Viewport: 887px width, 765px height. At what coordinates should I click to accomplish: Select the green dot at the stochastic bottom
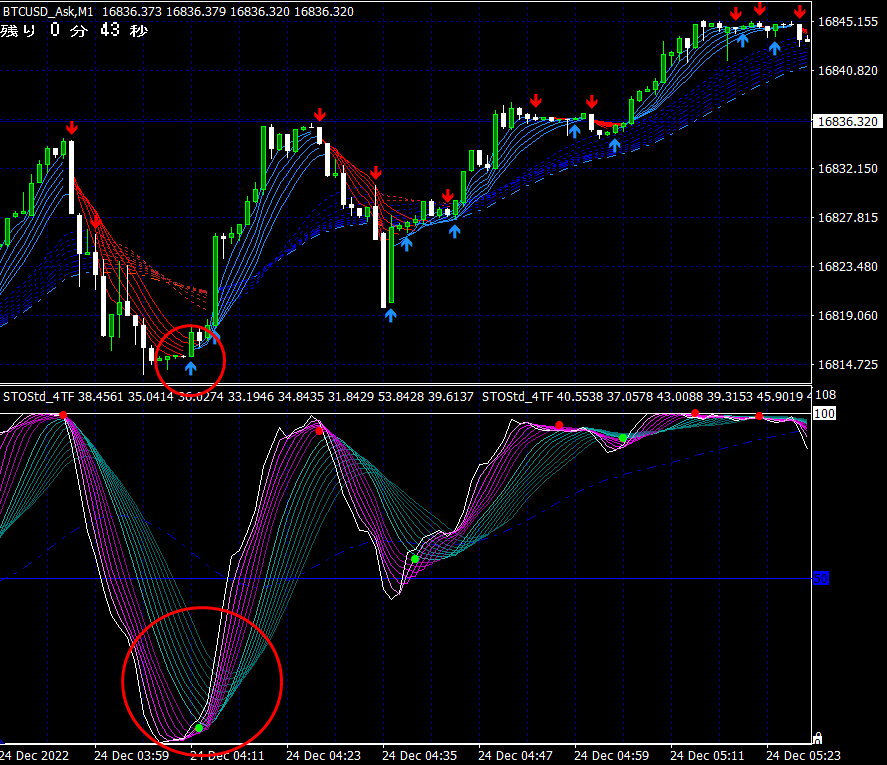tap(199, 728)
